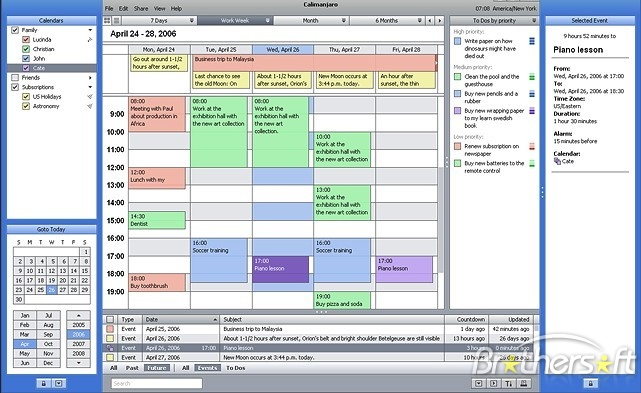
Task: Open the Month view dropdown arrow
Action: tap(343, 20)
